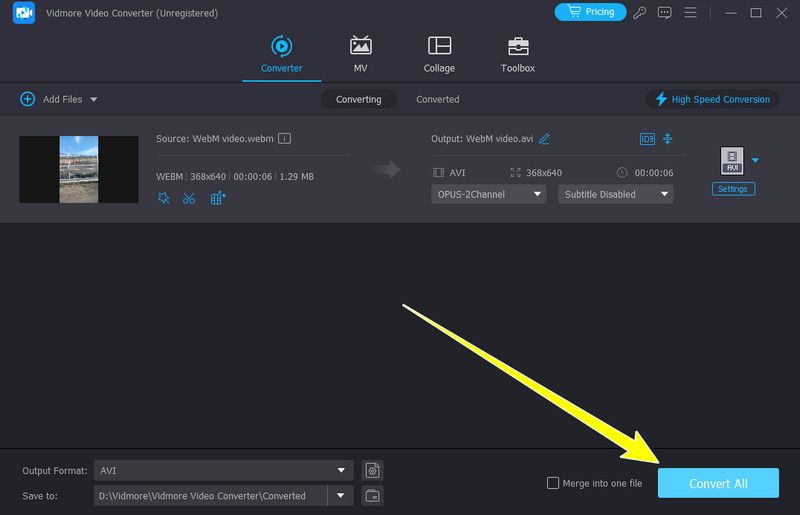Open the Toolbox tab
Viewport: 800px width, 515px height.
pos(517,55)
